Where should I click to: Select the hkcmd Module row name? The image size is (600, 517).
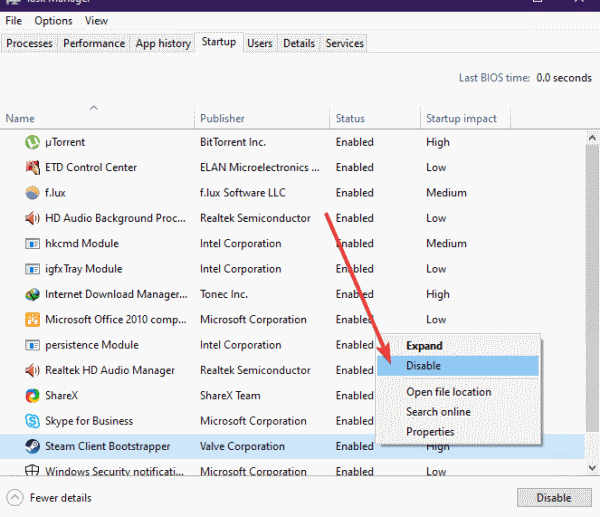[82, 244]
